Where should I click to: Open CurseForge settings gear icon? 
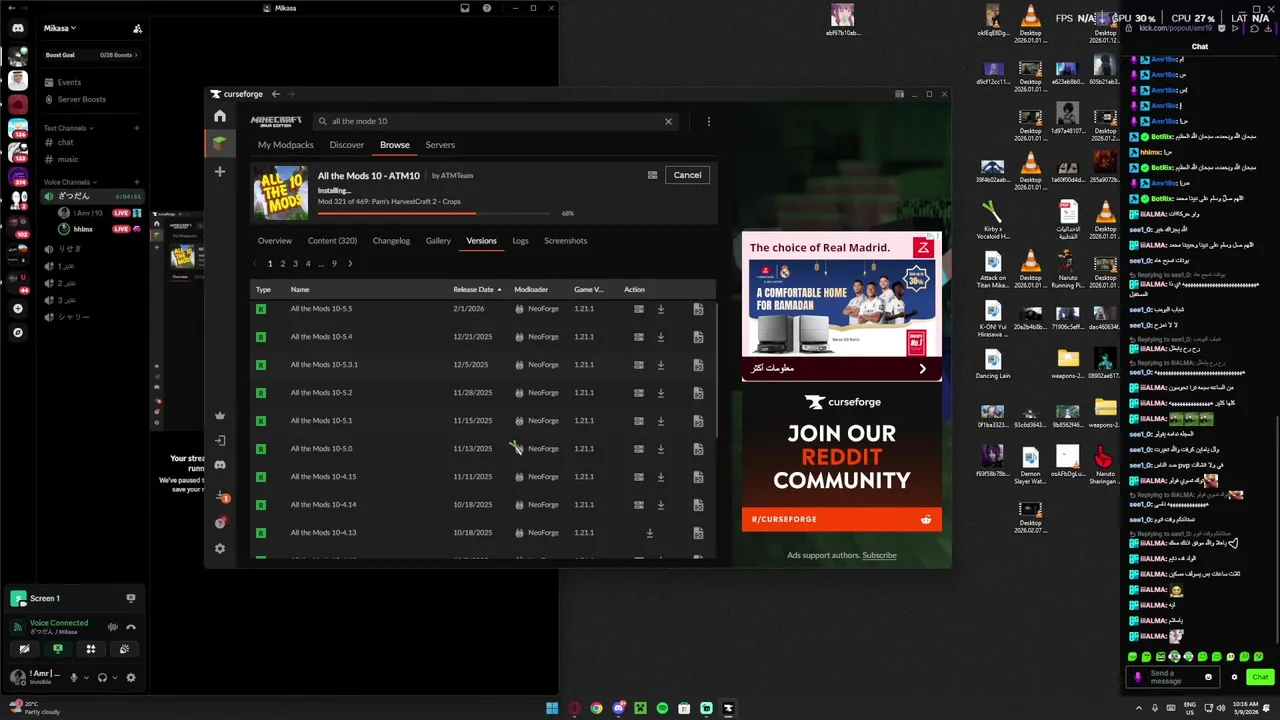coord(220,548)
